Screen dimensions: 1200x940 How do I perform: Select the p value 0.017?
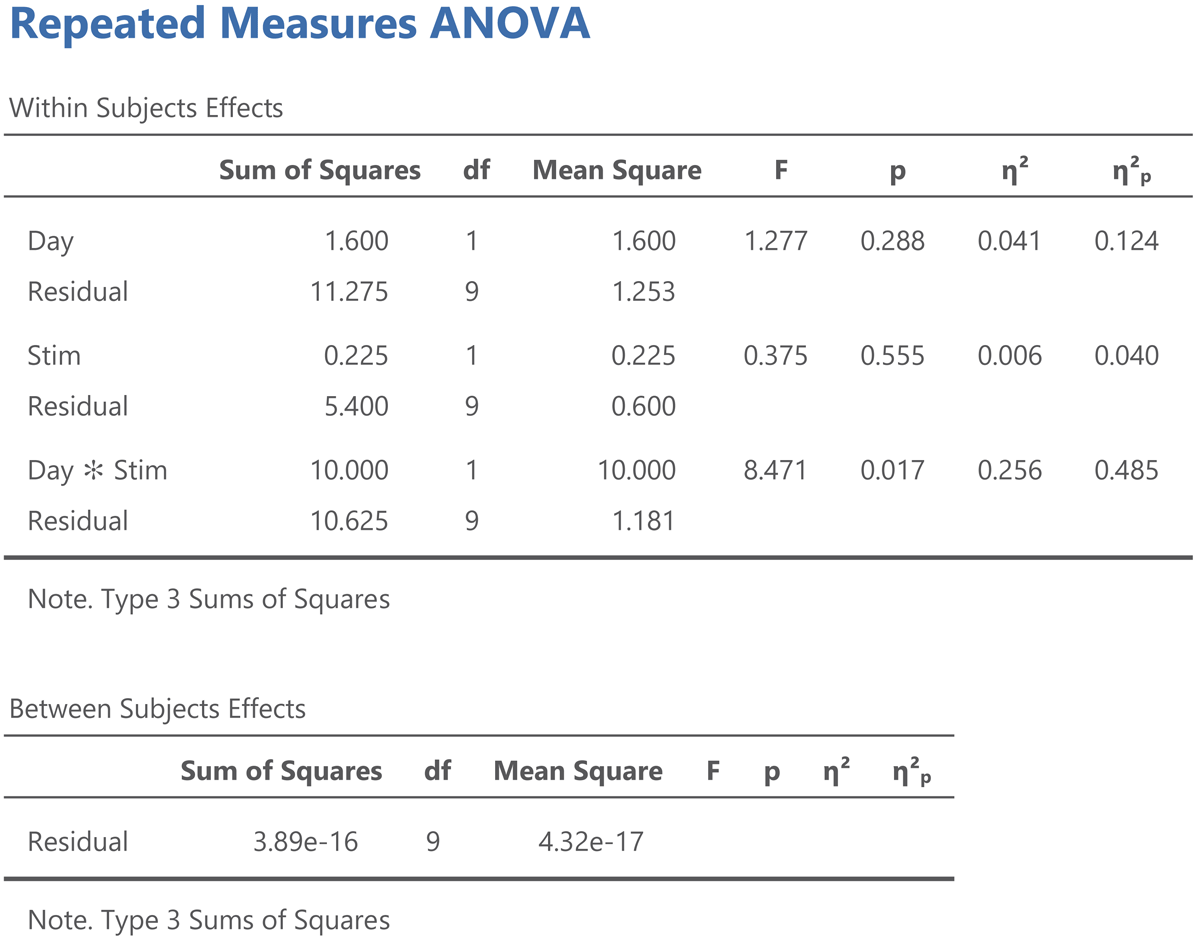[893, 470]
